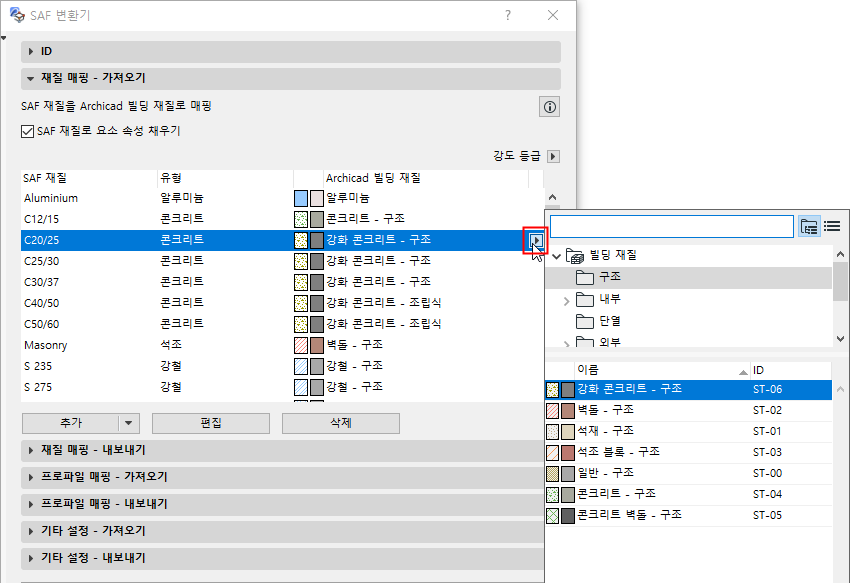Select 콘크리트 - 구조 ST-04 material entry
This screenshot has width=850, height=583.
pyautogui.click(x=688, y=494)
